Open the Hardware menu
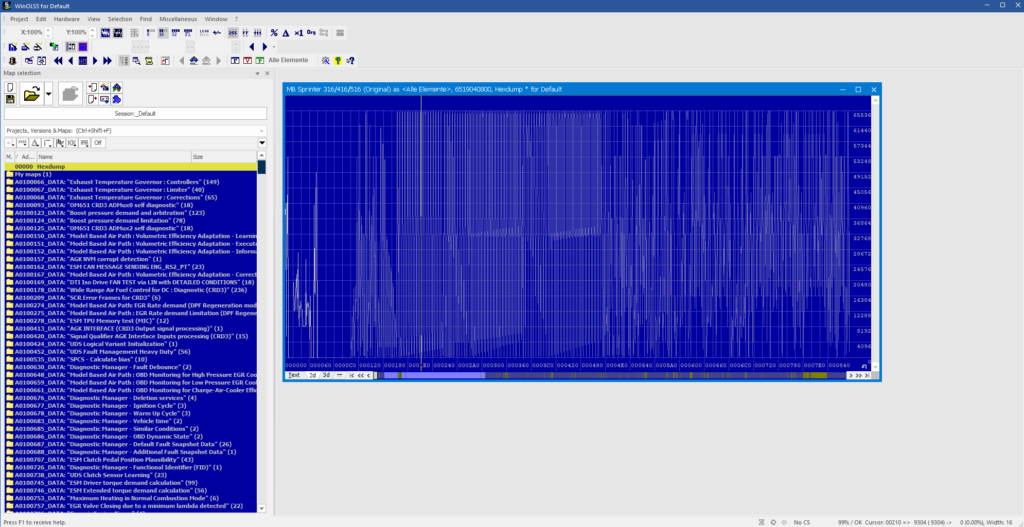Viewport: 1024px width, 527px height. 67,19
